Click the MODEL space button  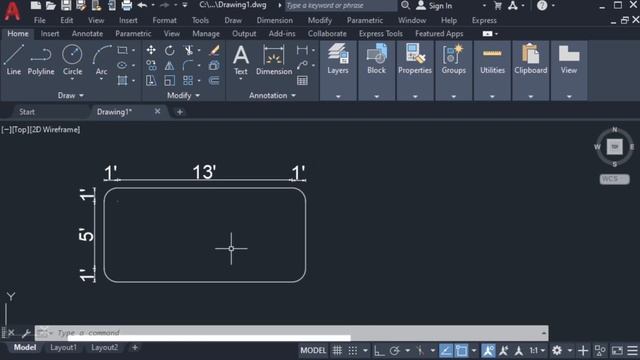coord(313,351)
